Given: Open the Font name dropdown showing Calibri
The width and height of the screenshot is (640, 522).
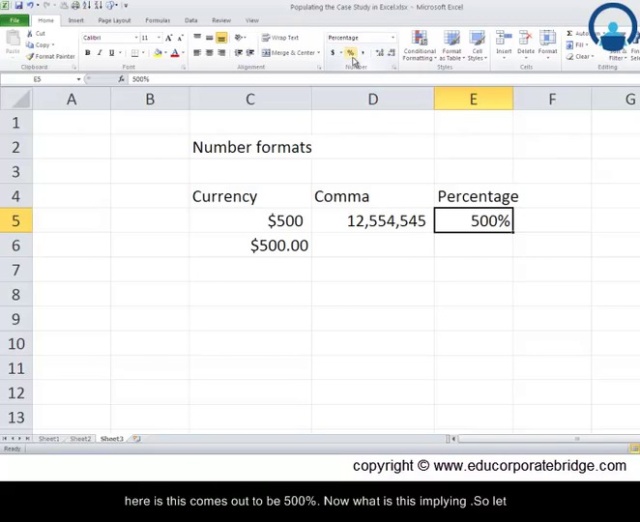Looking at the screenshot, I should pyautogui.click(x=136, y=38).
